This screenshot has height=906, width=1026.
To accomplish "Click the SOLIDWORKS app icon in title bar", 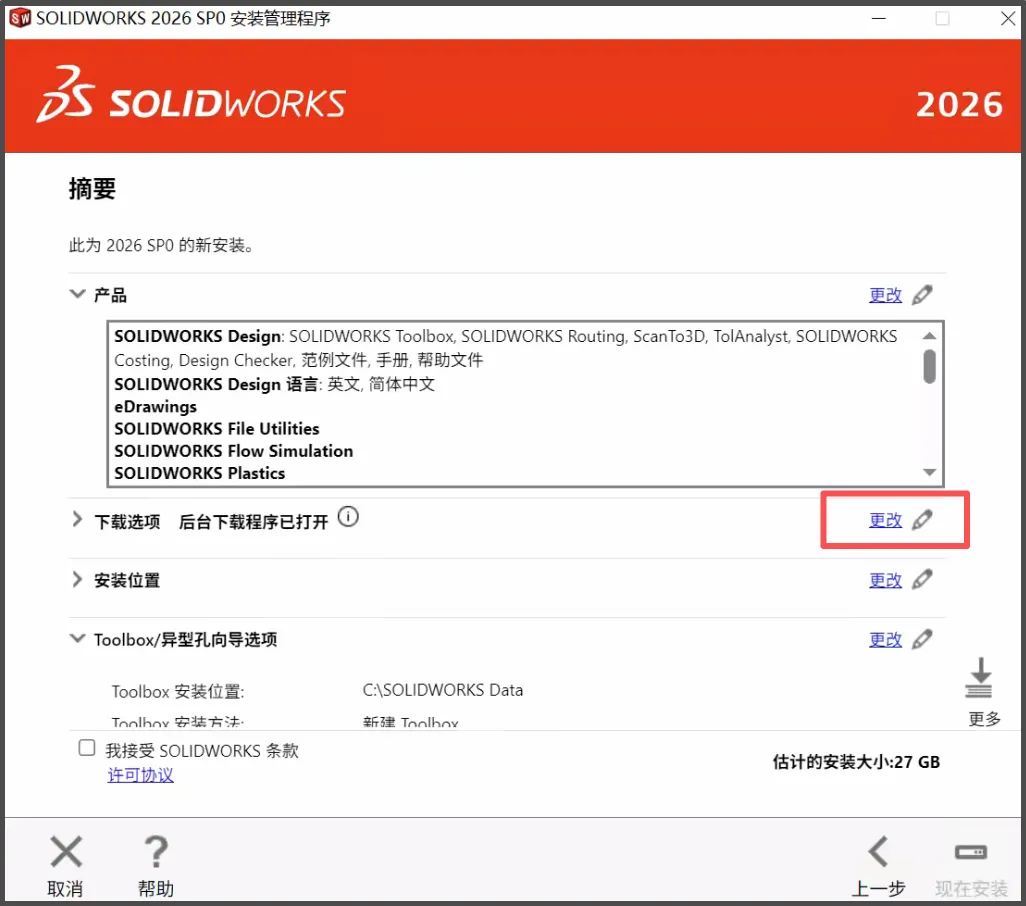I will (x=20, y=18).
